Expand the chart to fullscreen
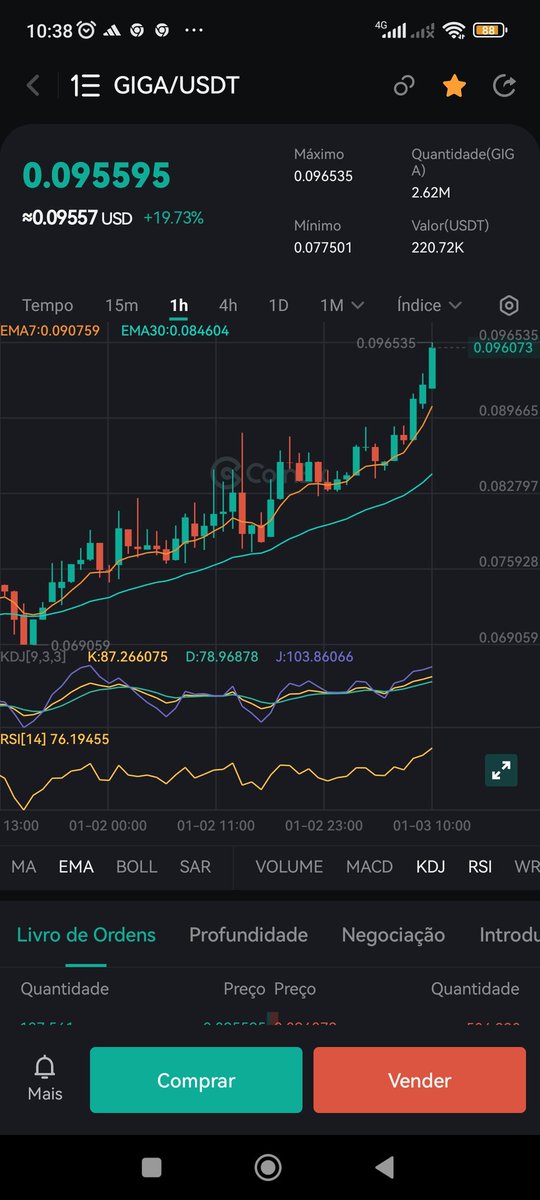 (501, 769)
